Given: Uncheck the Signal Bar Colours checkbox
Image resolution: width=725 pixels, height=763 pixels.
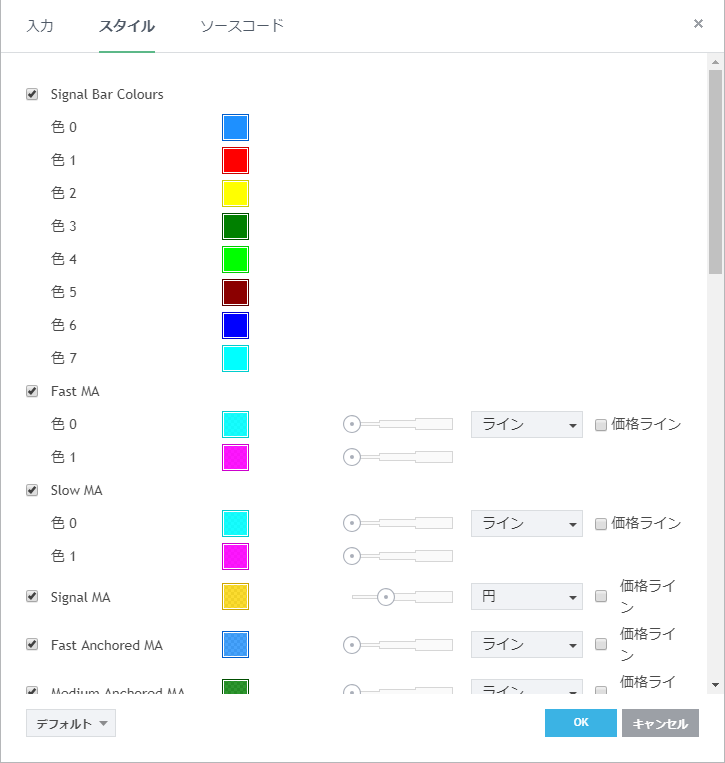Looking at the screenshot, I should coord(32,94).
